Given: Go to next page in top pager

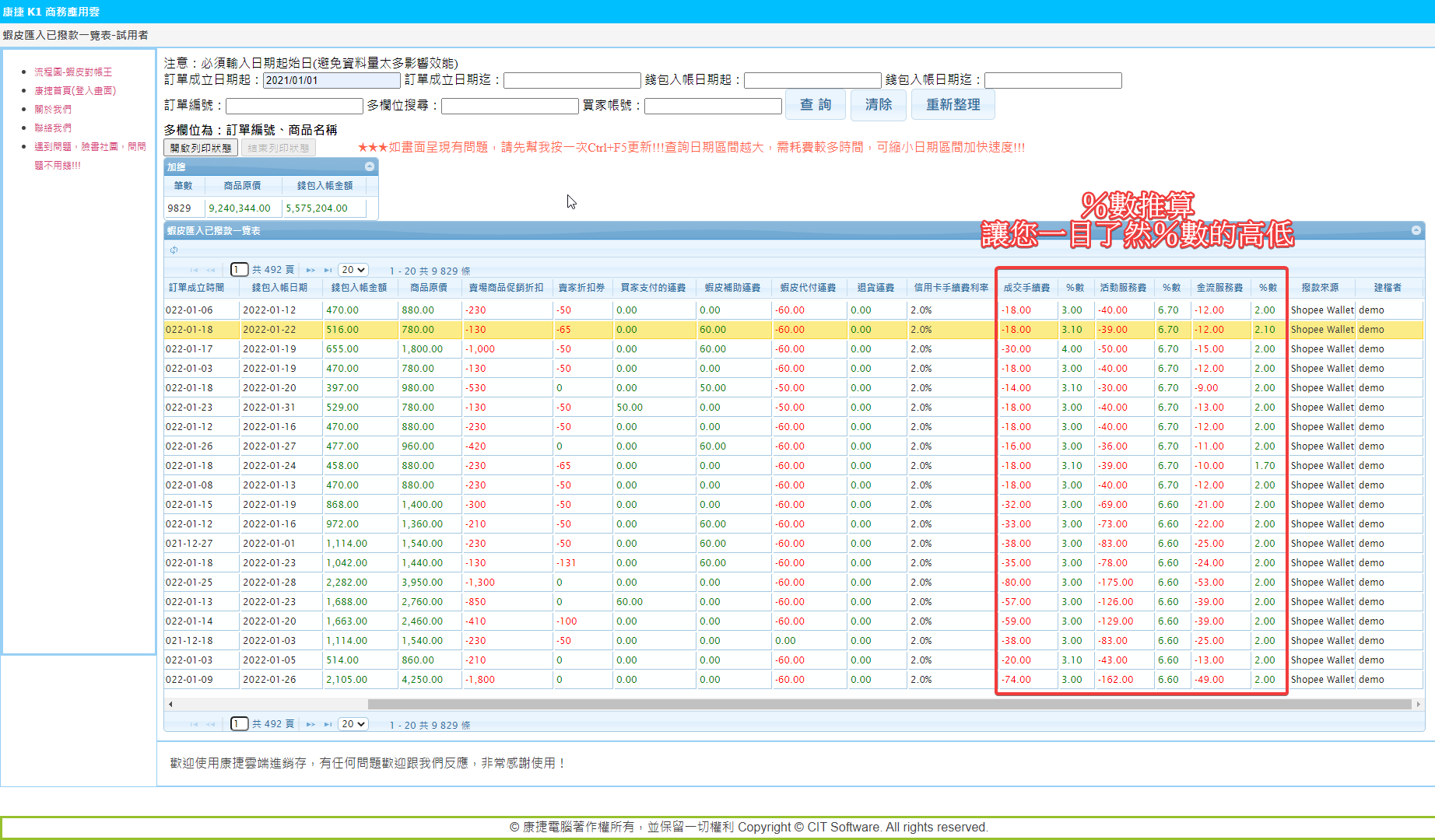Looking at the screenshot, I should pos(311,270).
